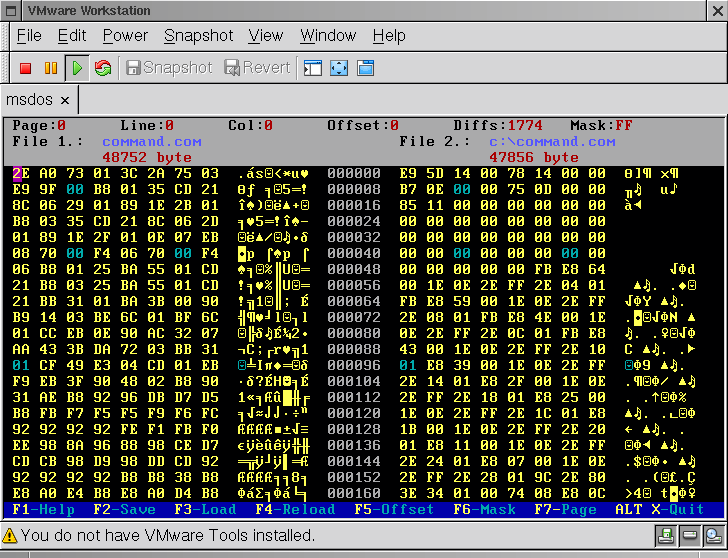
Task: Click the CD-ROM device status icon
Action: click(x=712, y=536)
